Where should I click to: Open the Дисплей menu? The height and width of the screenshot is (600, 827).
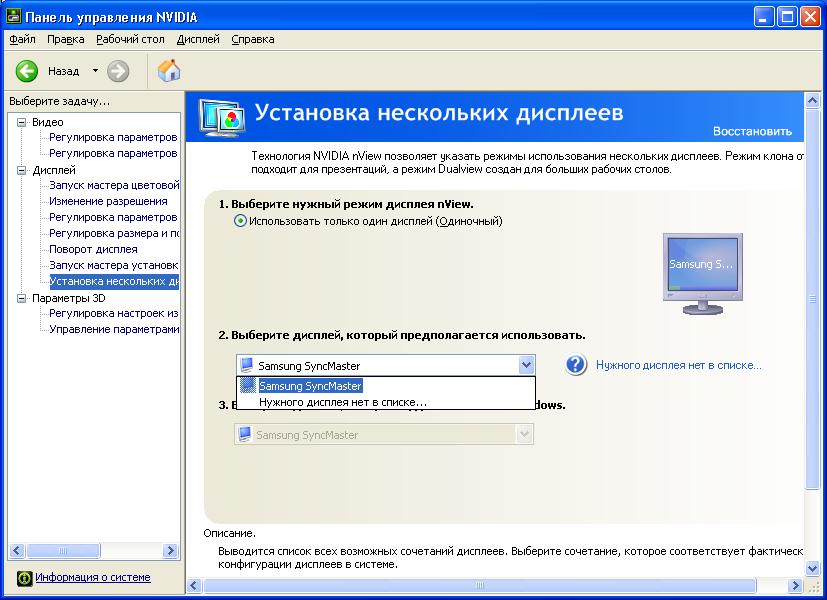pyautogui.click(x=198, y=39)
